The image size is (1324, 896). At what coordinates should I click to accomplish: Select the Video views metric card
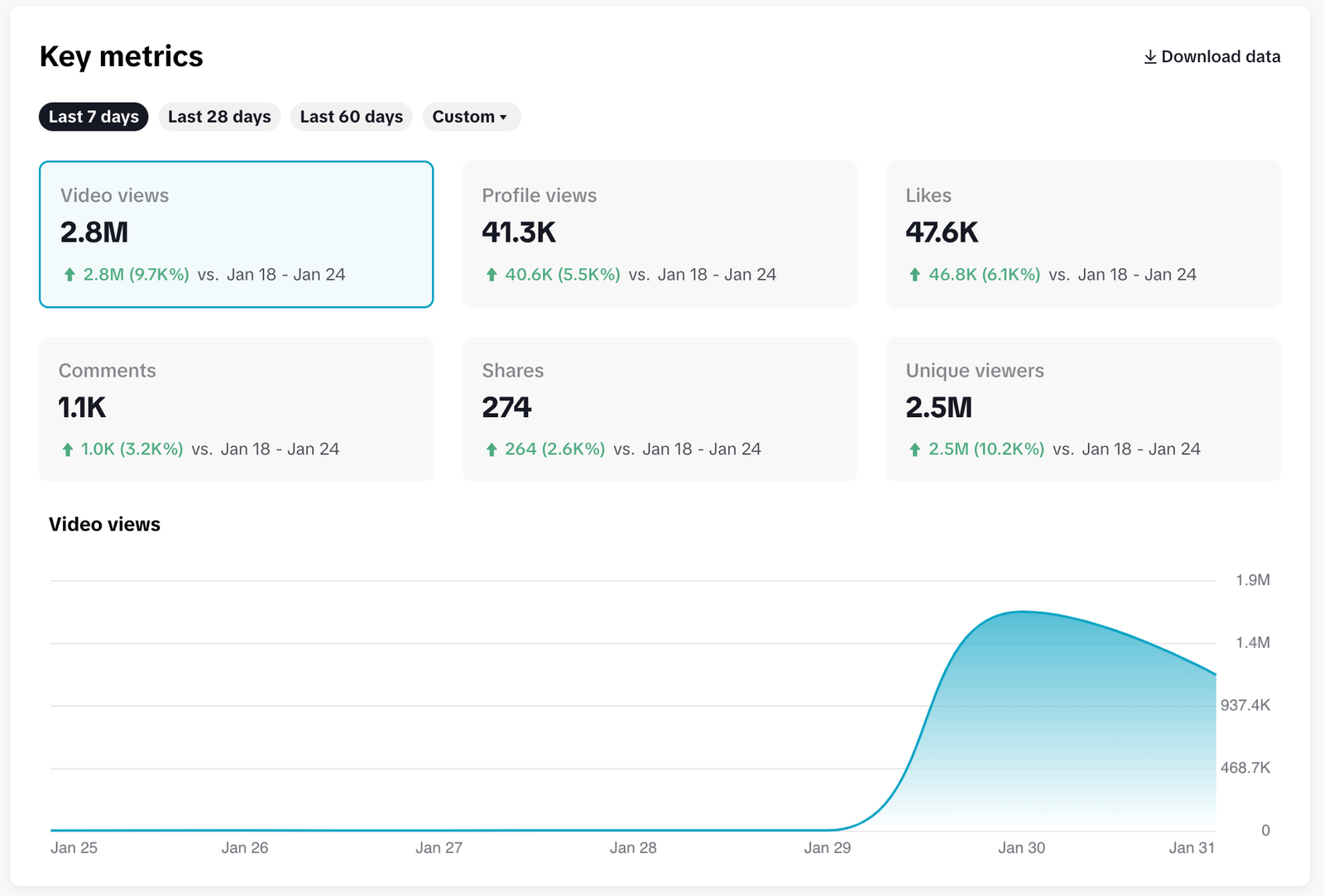(237, 234)
